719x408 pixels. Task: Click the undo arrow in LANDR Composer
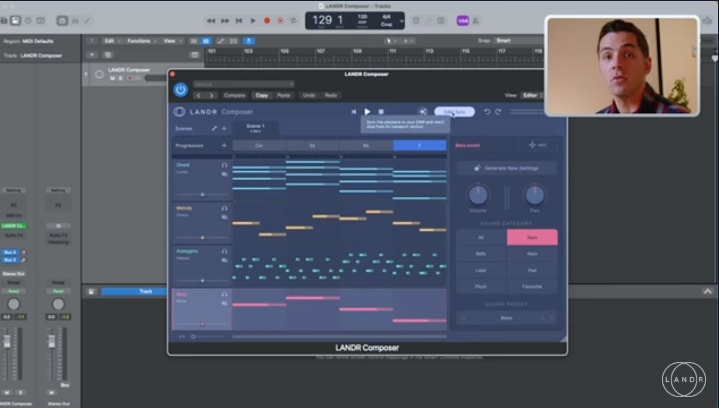pos(487,112)
